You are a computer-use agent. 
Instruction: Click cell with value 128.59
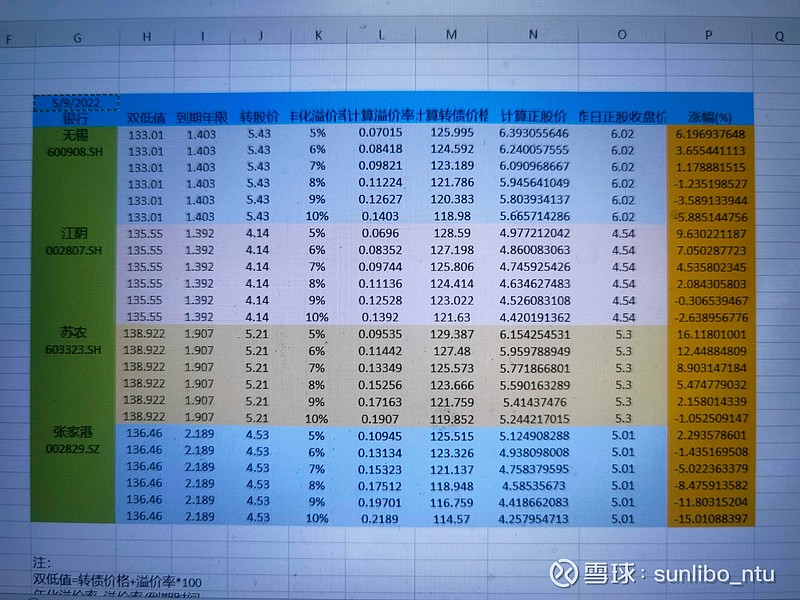pyautogui.click(x=452, y=233)
